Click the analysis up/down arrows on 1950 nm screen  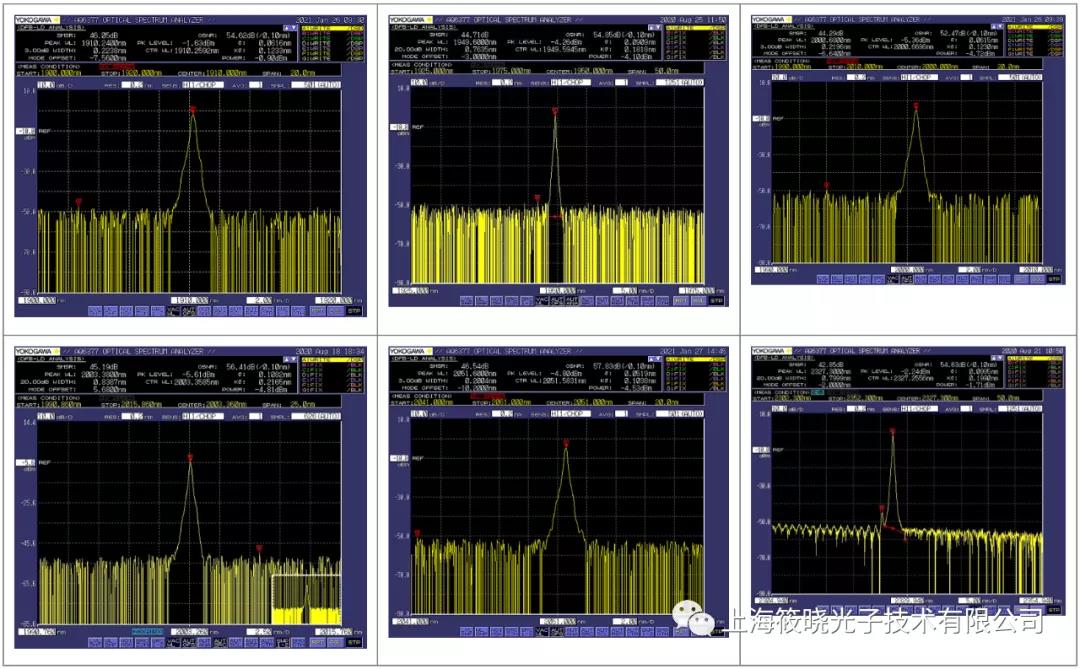pyautogui.click(x=654, y=28)
